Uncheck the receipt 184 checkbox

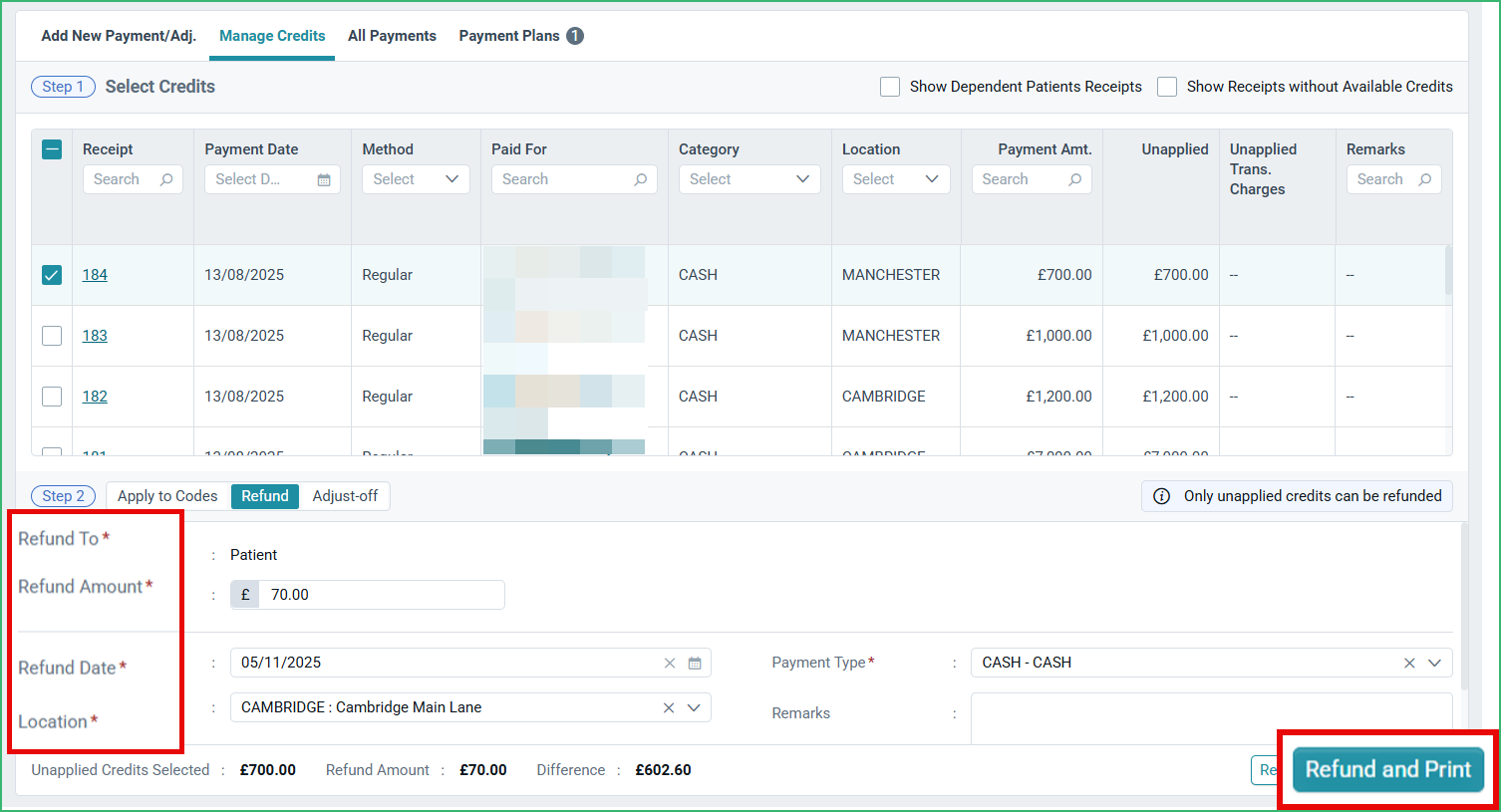coord(52,275)
